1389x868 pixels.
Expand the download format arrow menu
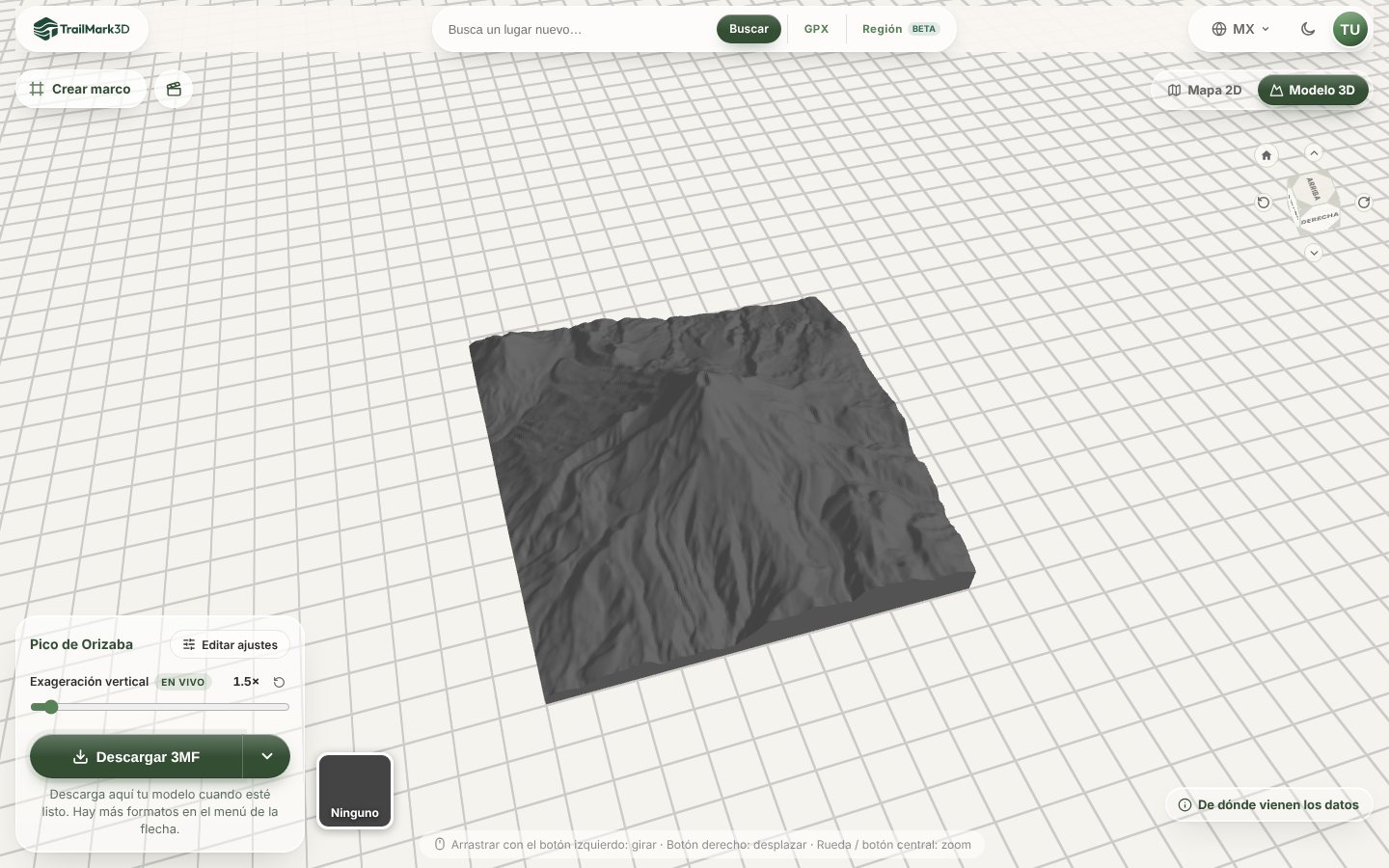[267, 757]
